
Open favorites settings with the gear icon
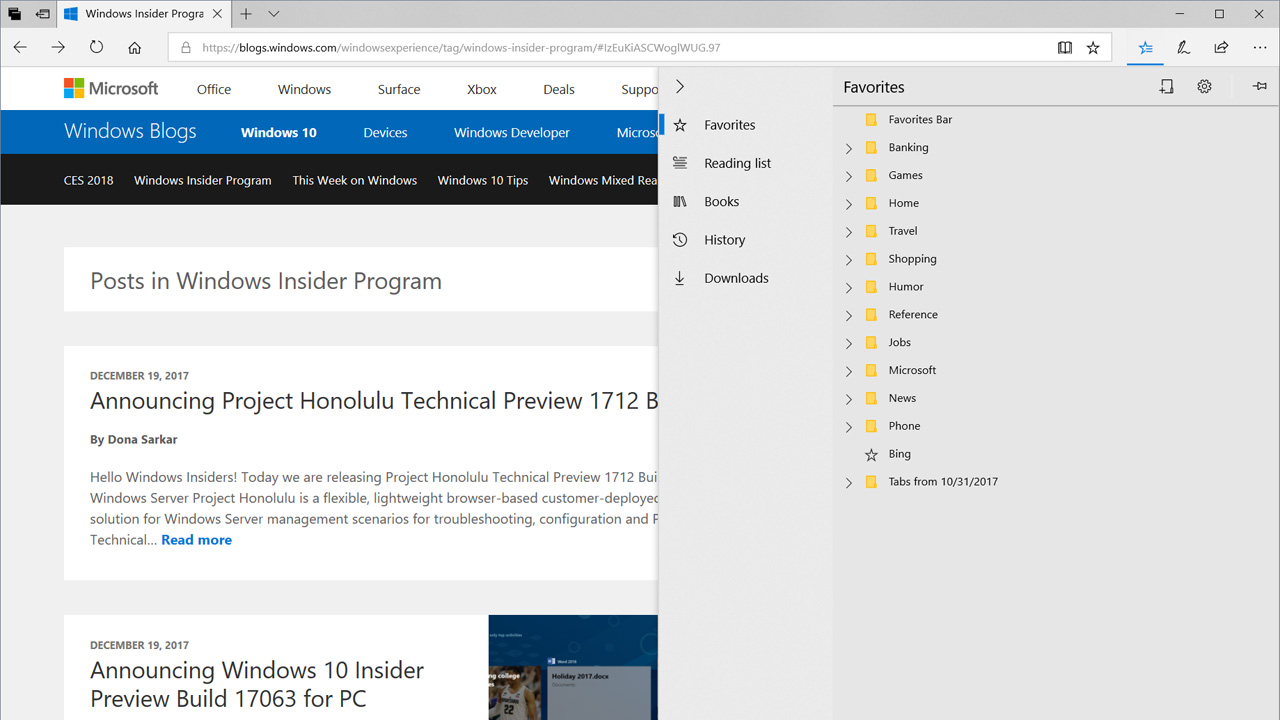(1204, 86)
